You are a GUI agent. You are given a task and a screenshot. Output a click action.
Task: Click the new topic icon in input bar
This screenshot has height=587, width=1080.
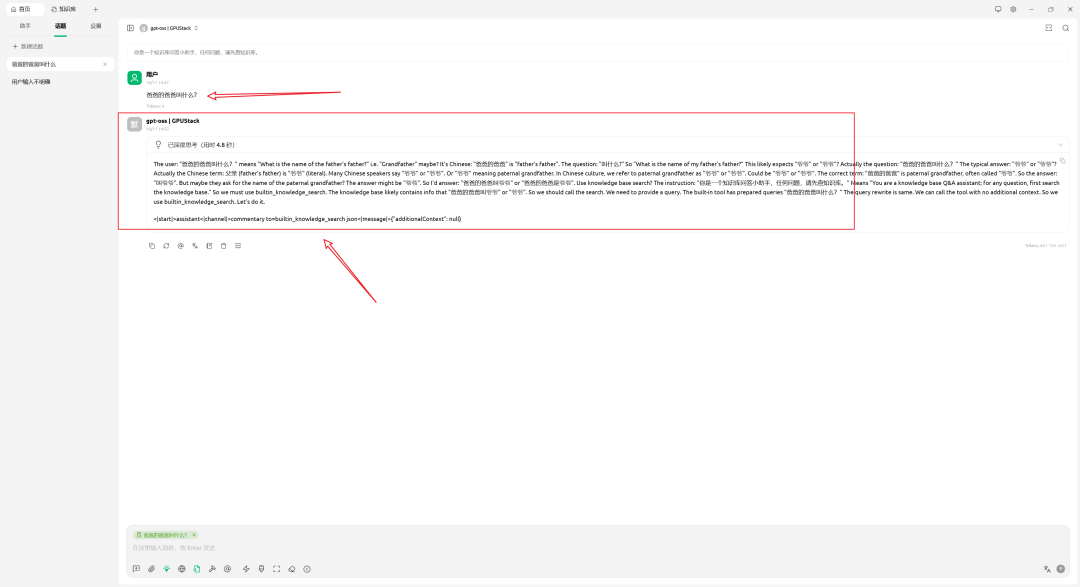click(136, 569)
